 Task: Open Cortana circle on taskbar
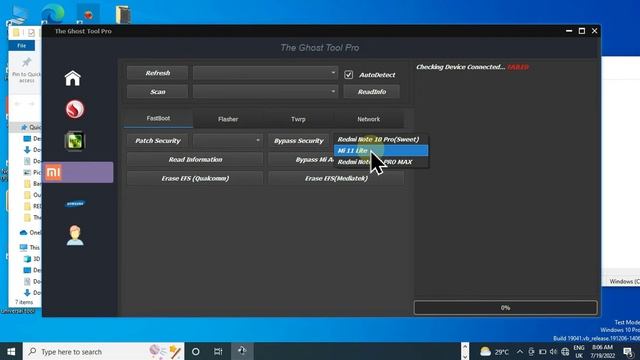[x=196, y=351]
